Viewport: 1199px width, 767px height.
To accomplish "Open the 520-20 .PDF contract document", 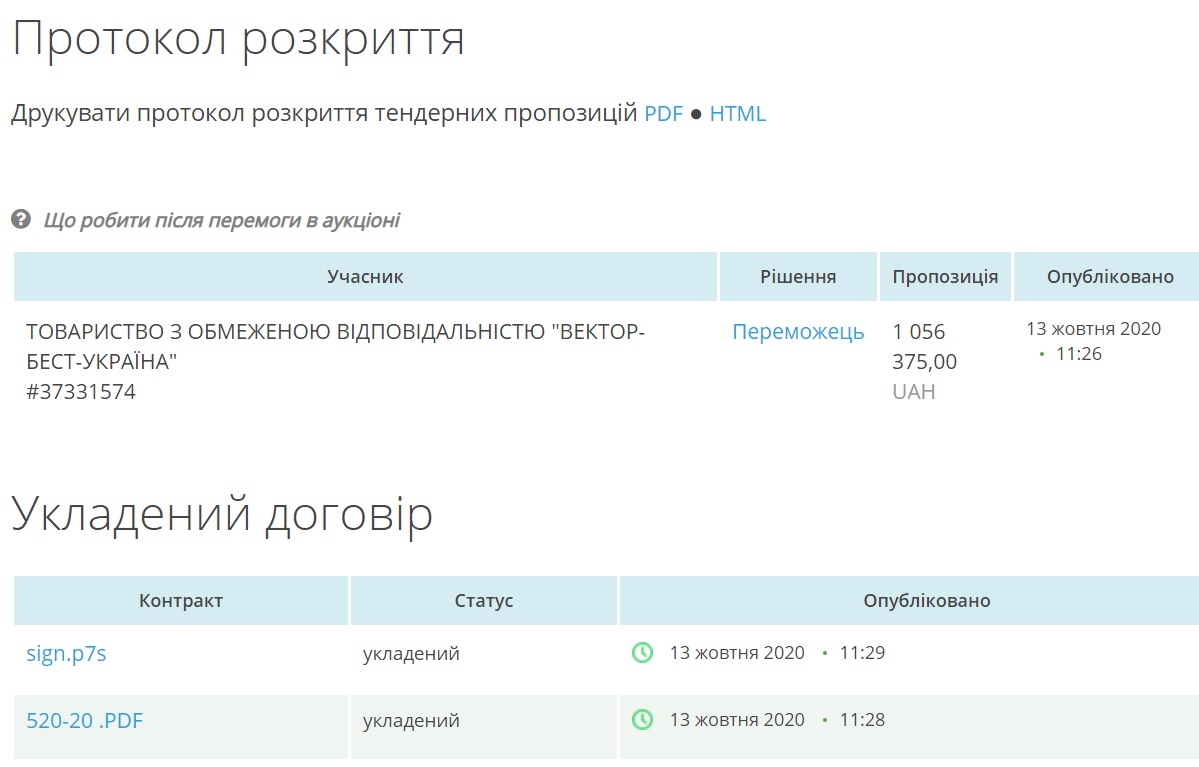I will (x=84, y=720).
